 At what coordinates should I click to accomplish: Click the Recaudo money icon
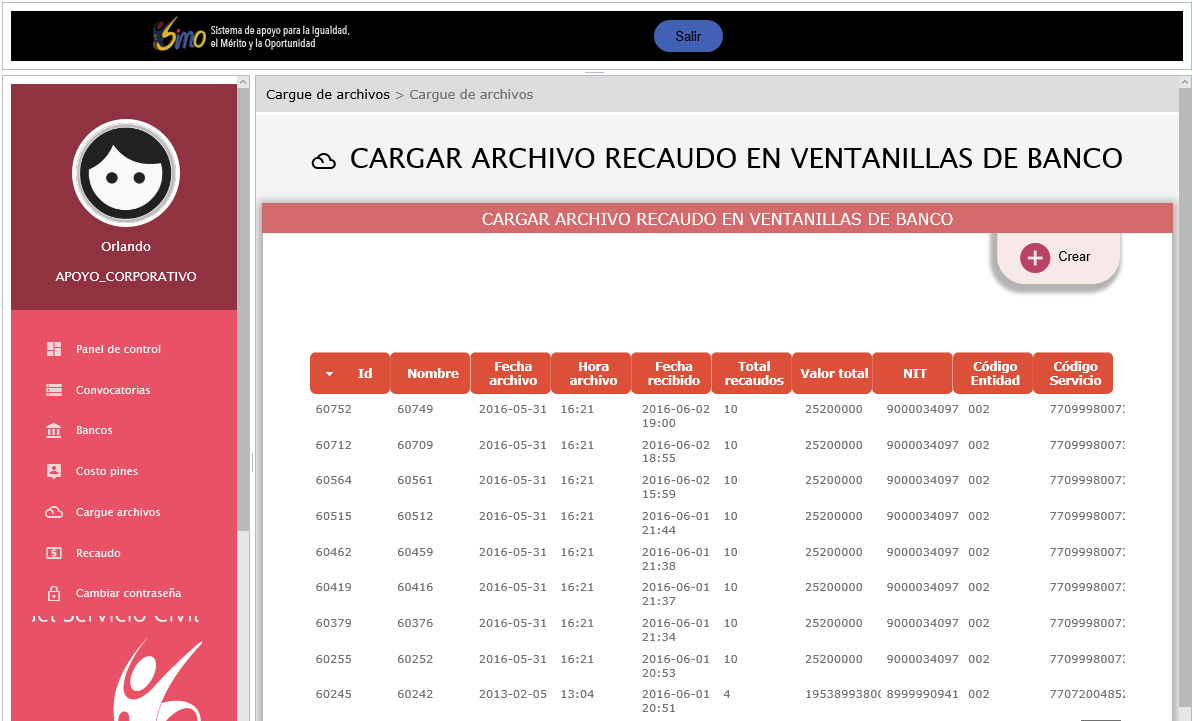click(x=54, y=553)
